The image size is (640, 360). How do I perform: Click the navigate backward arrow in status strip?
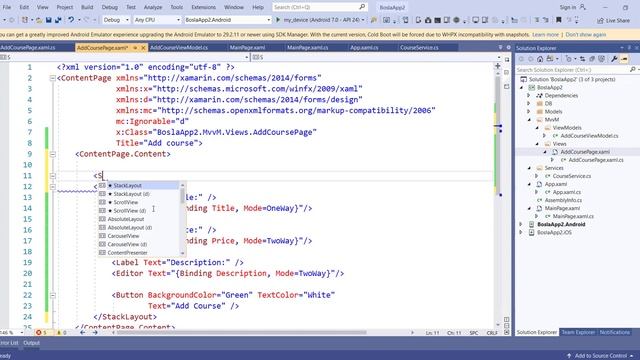point(83,333)
